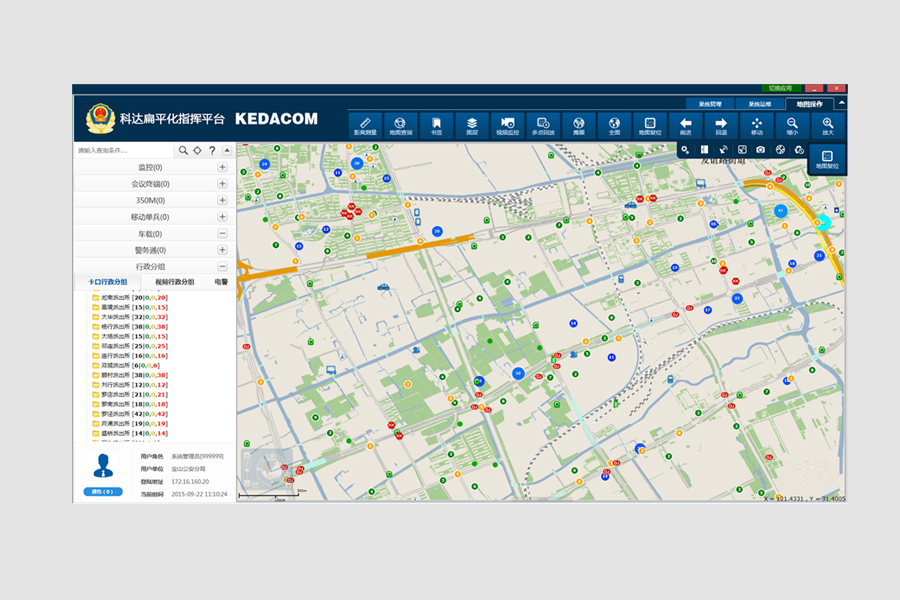Expand the 会议终端(0) section
This screenshot has height=600, width=900.
222,184
